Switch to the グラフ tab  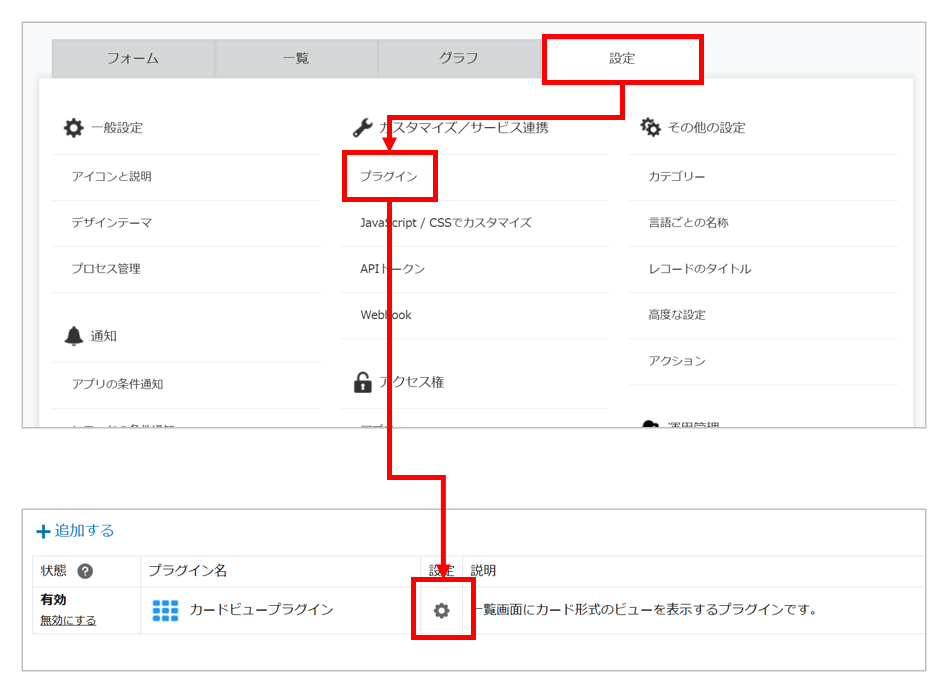pos(459,58)
